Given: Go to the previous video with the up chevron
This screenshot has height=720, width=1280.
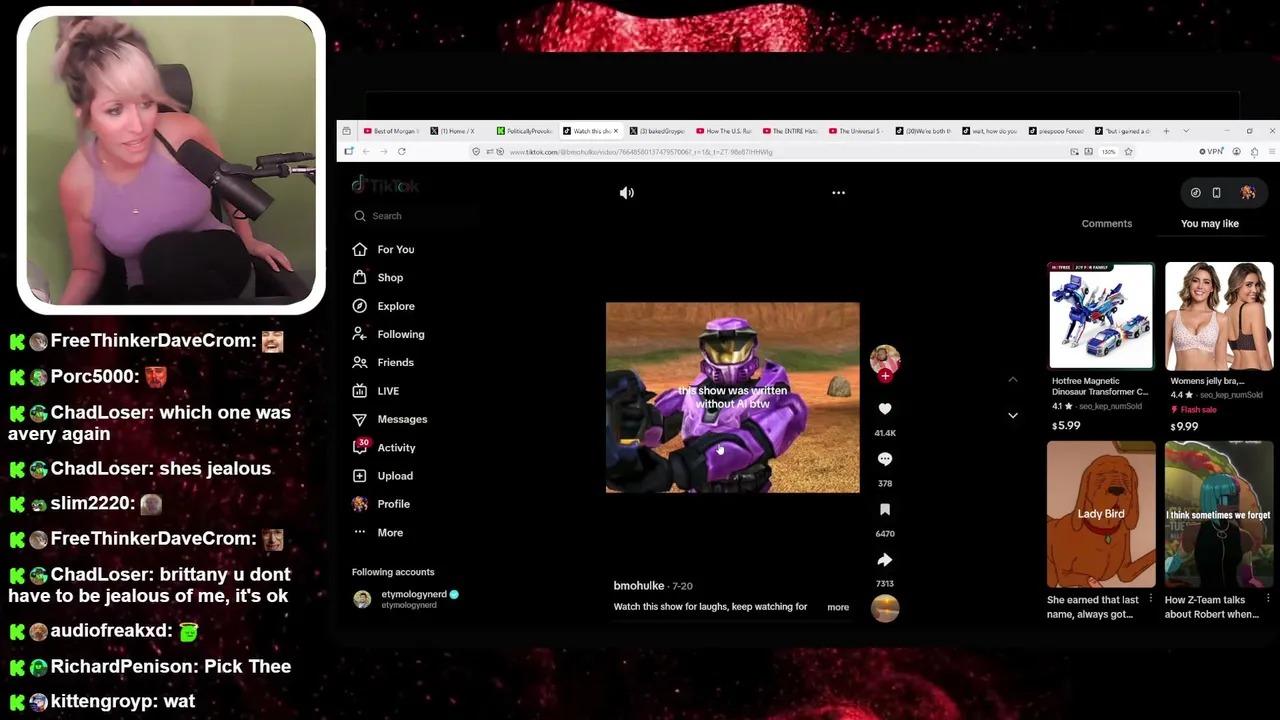Looking at the screenshot, I should (x=1012, y=380).
